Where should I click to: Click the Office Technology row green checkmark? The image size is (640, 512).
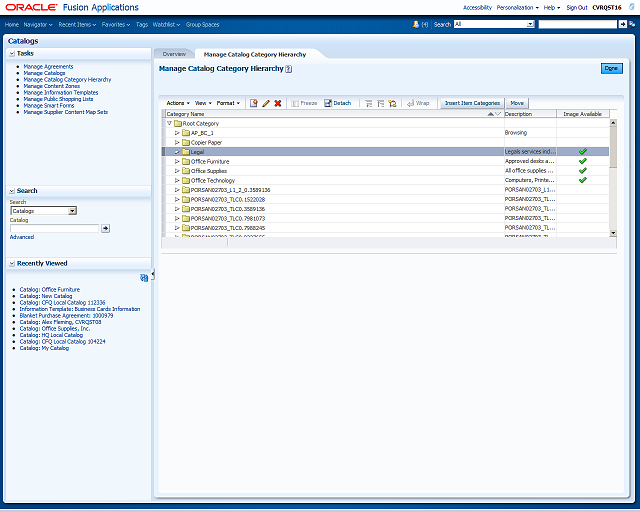click(582, 180)
